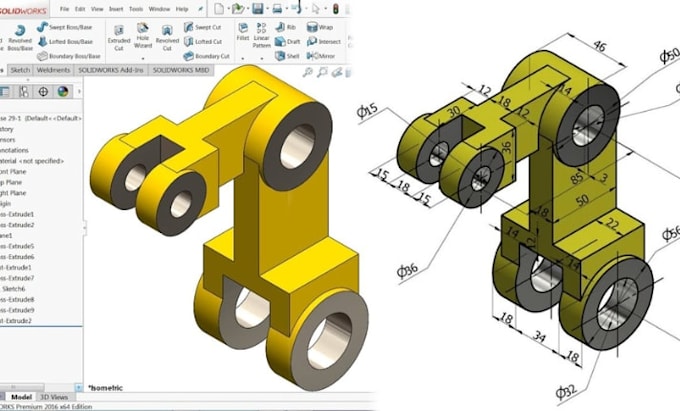Activate the Extruded Cut tool

(119, 38)
